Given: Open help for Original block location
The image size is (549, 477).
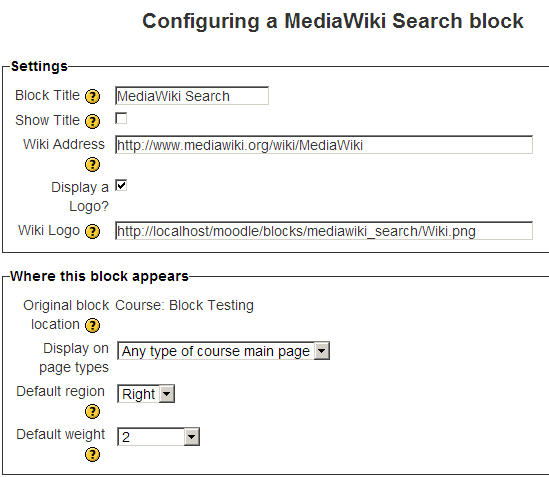Looking at the screenshot, I should (x=92, y=325).
